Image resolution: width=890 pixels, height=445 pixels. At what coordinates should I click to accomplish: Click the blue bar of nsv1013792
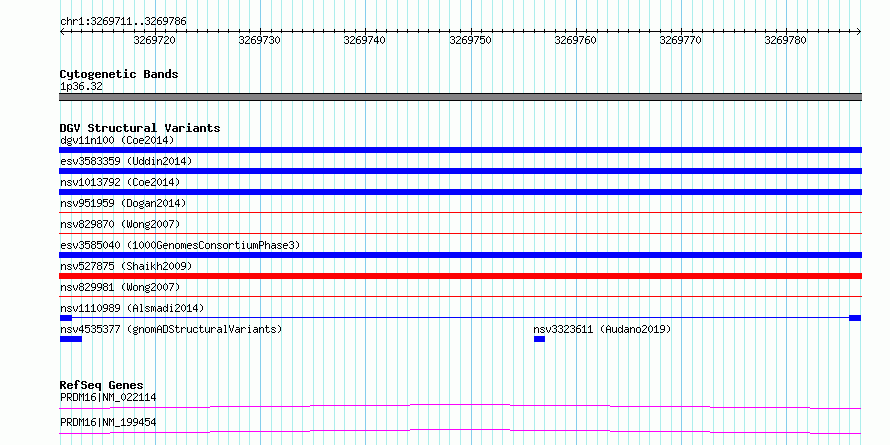coord(460,192)
